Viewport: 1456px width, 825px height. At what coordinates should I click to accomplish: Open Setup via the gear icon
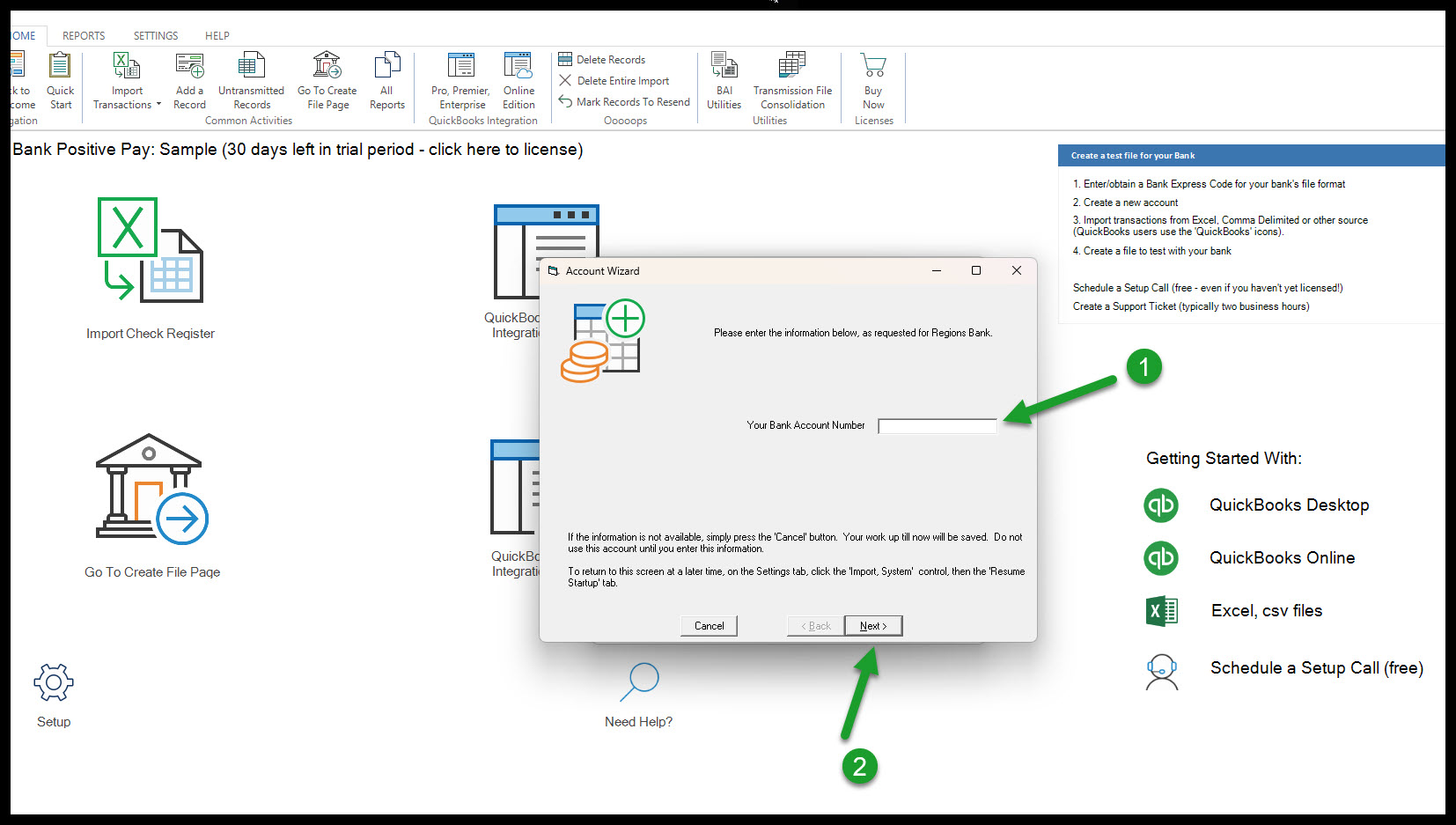(x=54, y=682)
